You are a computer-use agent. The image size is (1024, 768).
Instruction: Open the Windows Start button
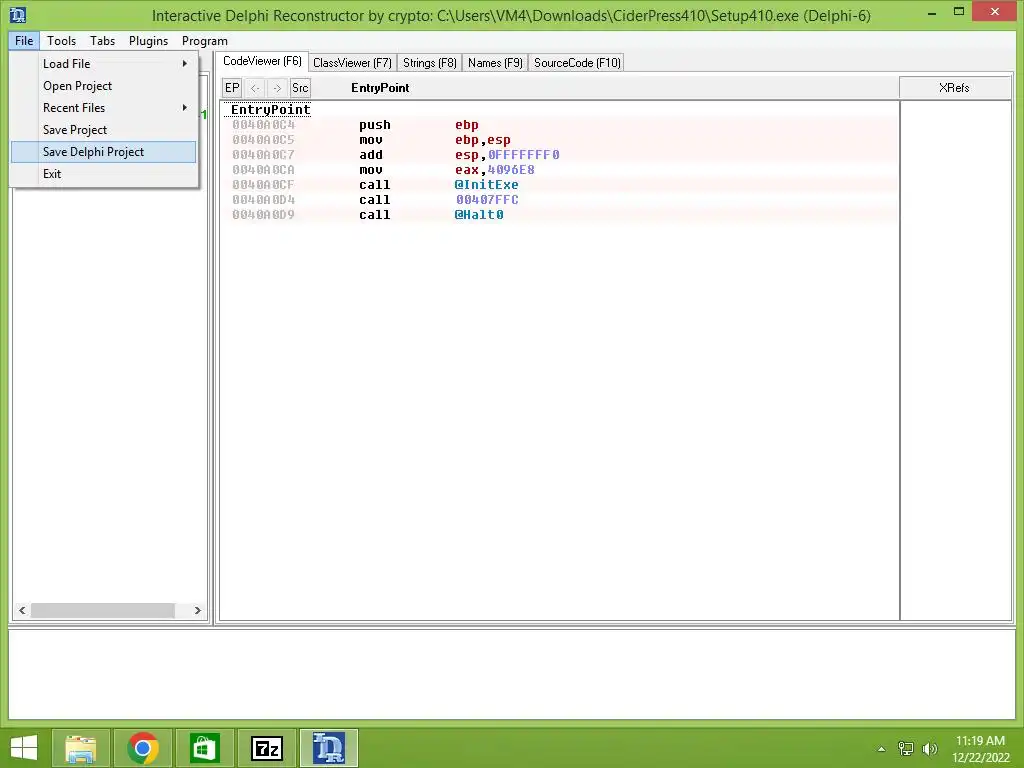pyautogui.click(x=24, y=748)
